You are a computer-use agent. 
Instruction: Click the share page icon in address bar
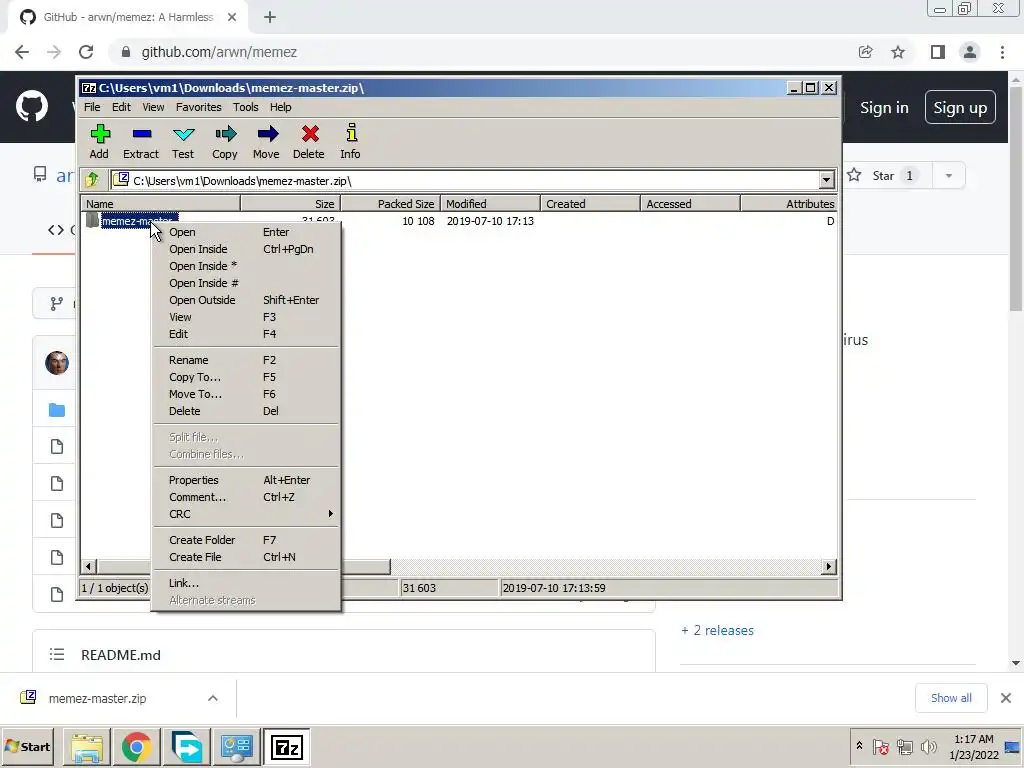(865, 52)
